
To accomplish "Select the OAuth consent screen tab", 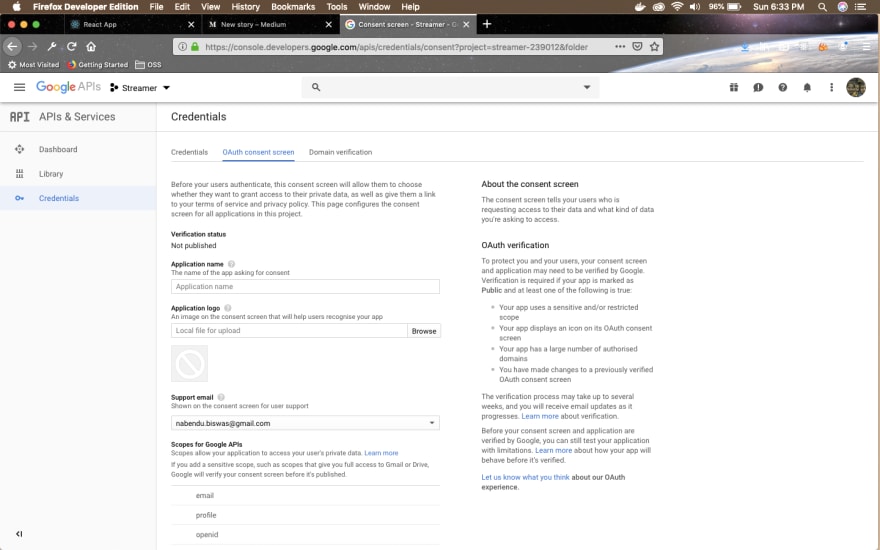I will coord(258,152).
